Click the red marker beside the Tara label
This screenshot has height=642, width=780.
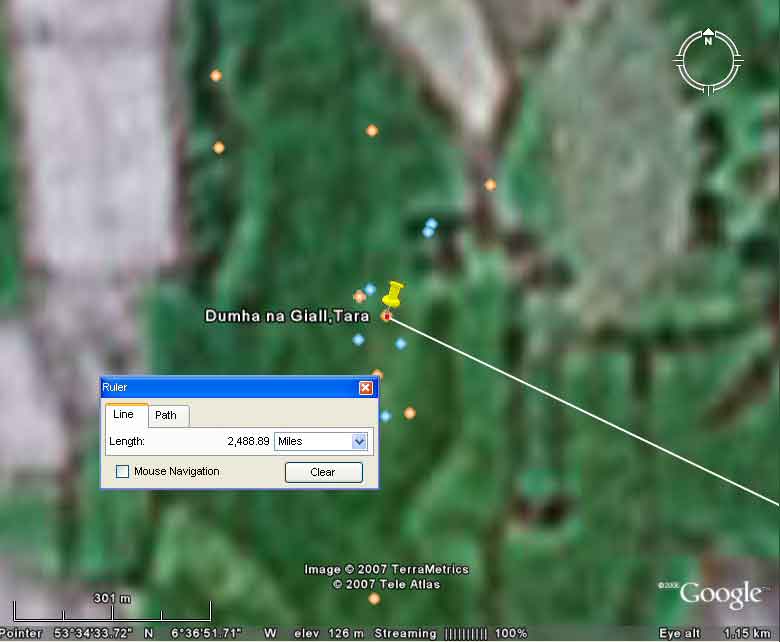386,316
